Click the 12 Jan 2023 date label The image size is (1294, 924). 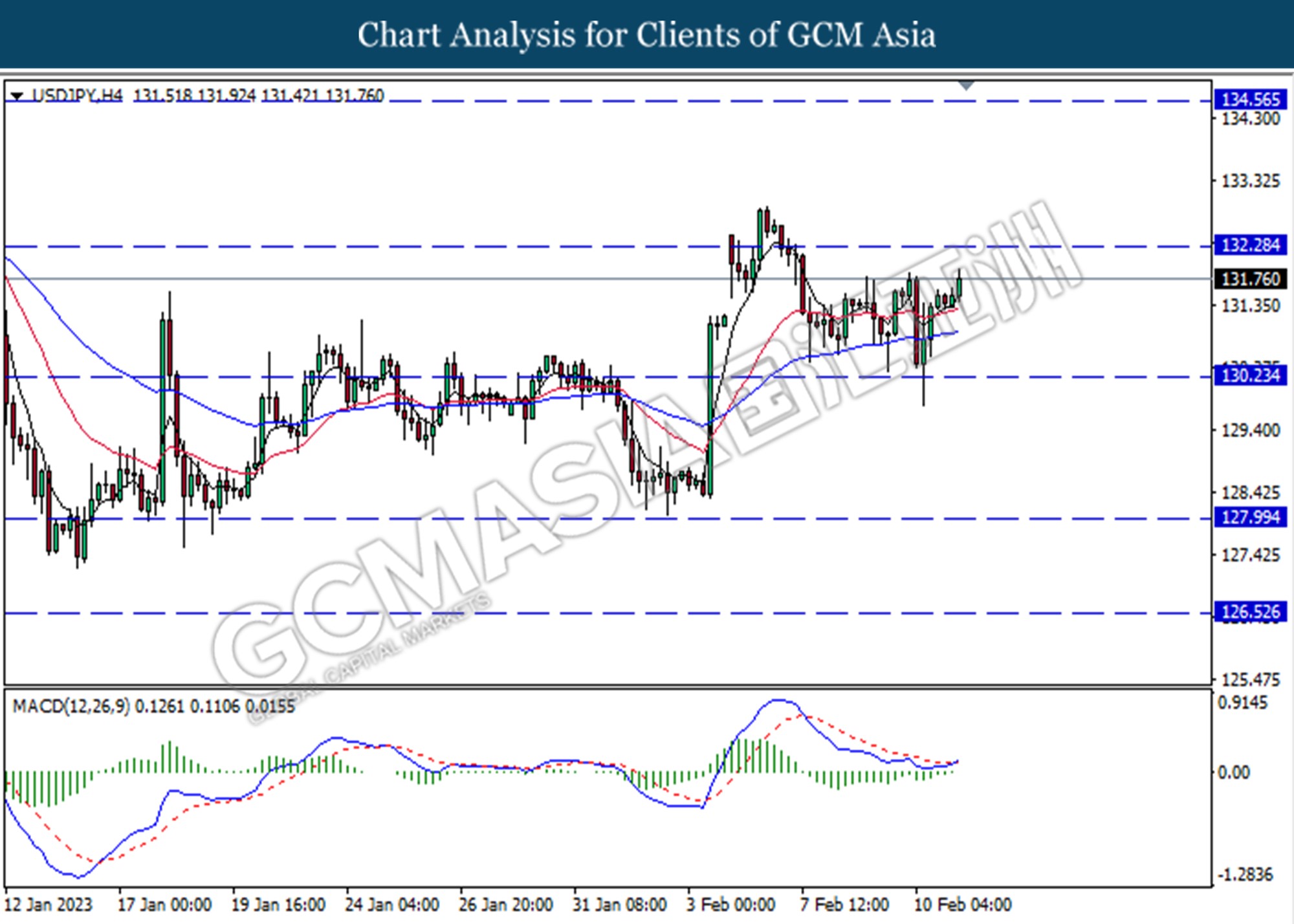click(x=49, y=905)
